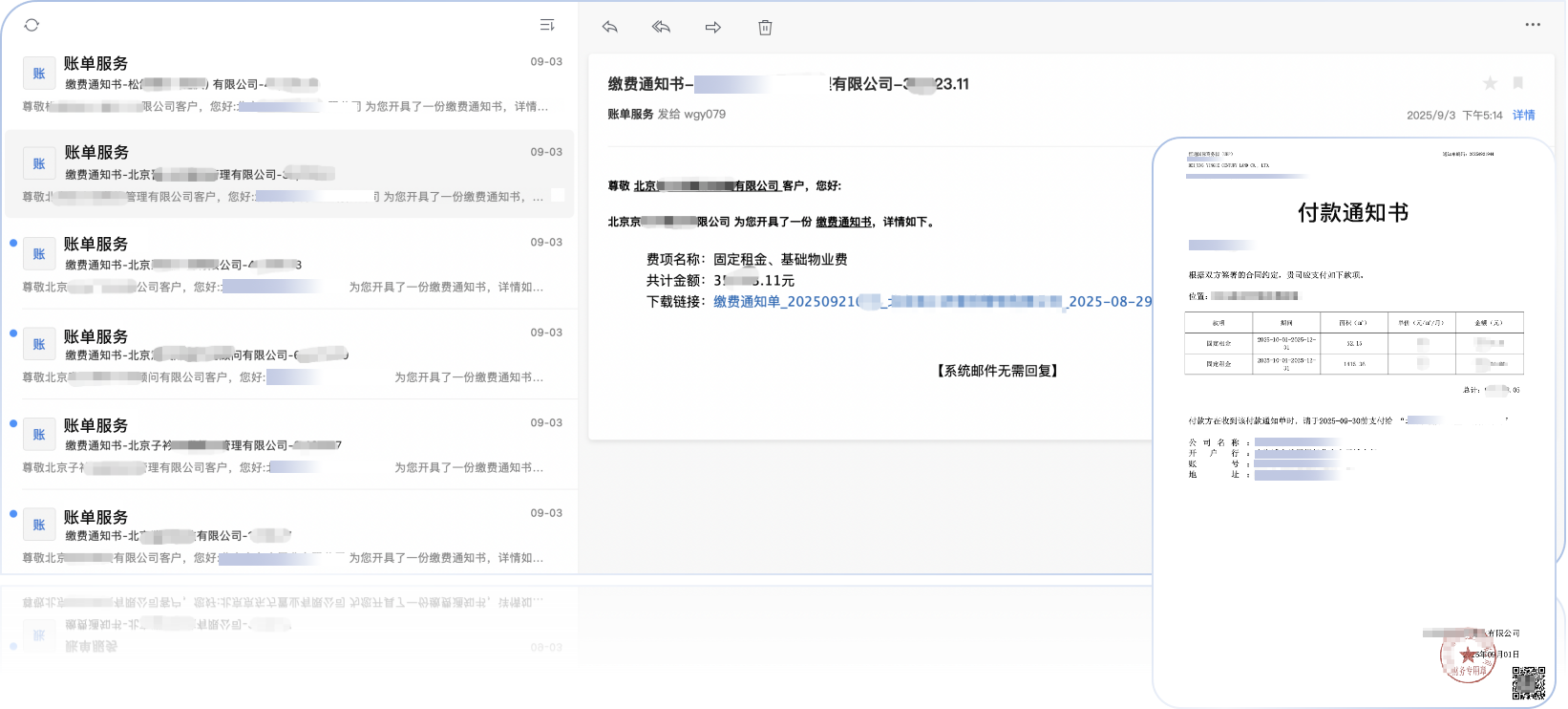Open the sixth 账单服务 email in list

click(x=286, y=535)
